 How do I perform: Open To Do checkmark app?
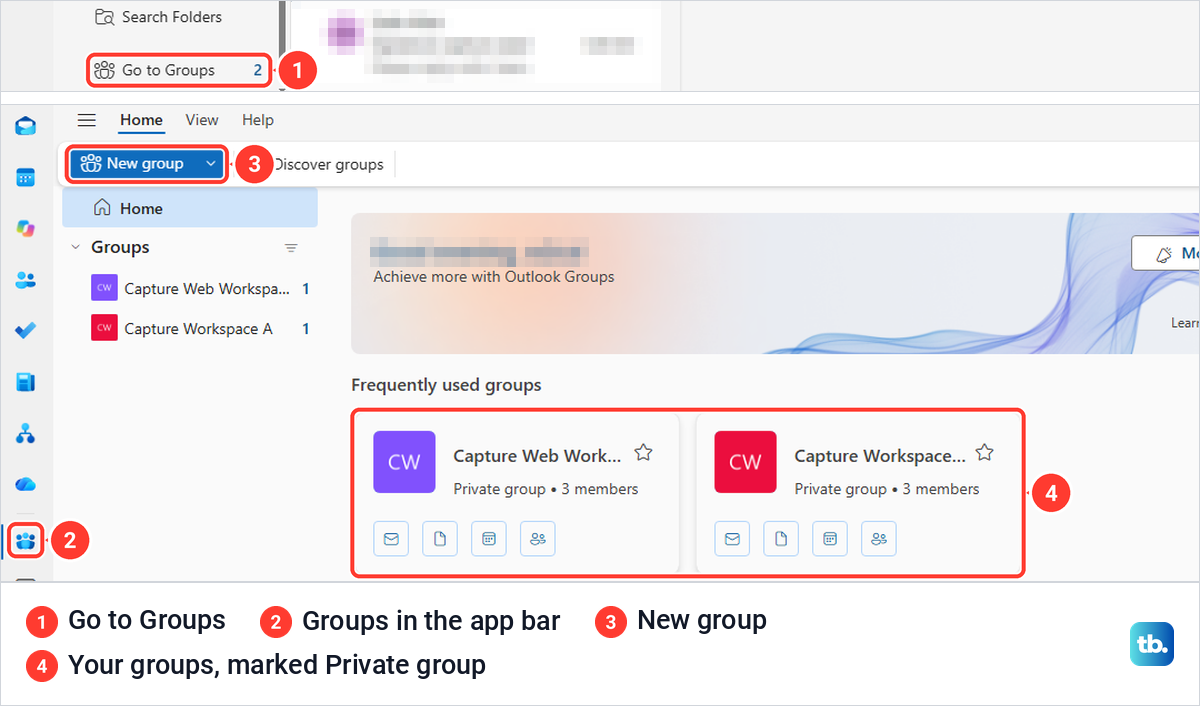pos(26,331)
